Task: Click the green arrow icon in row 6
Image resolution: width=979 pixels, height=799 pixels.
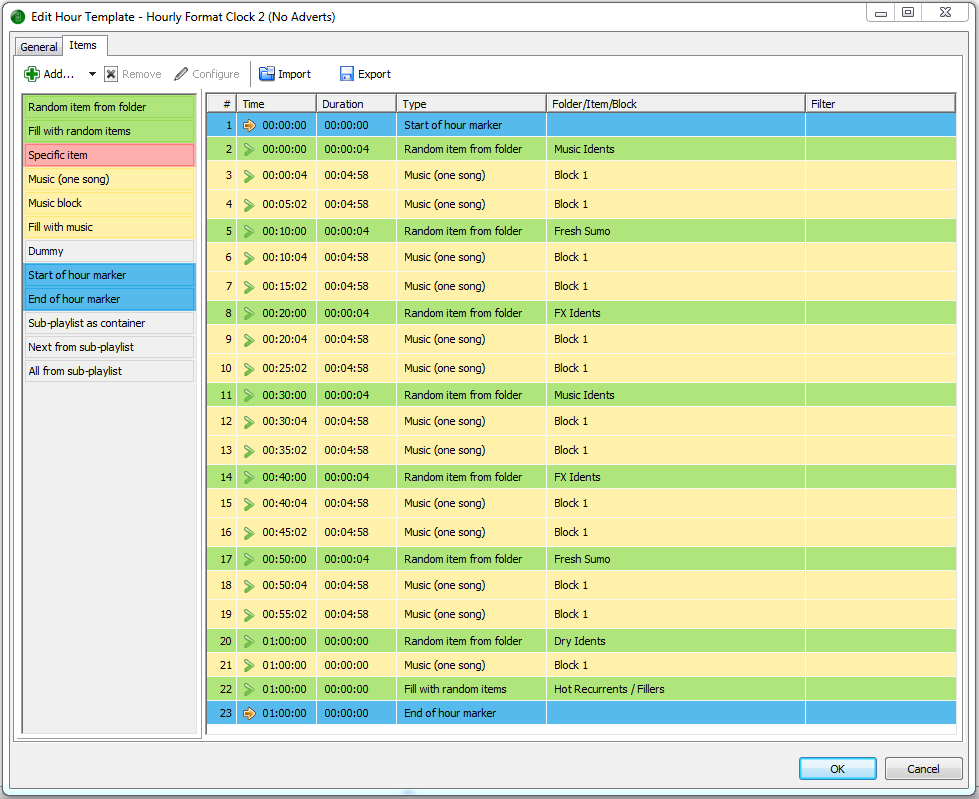Action: pos(249,258)
